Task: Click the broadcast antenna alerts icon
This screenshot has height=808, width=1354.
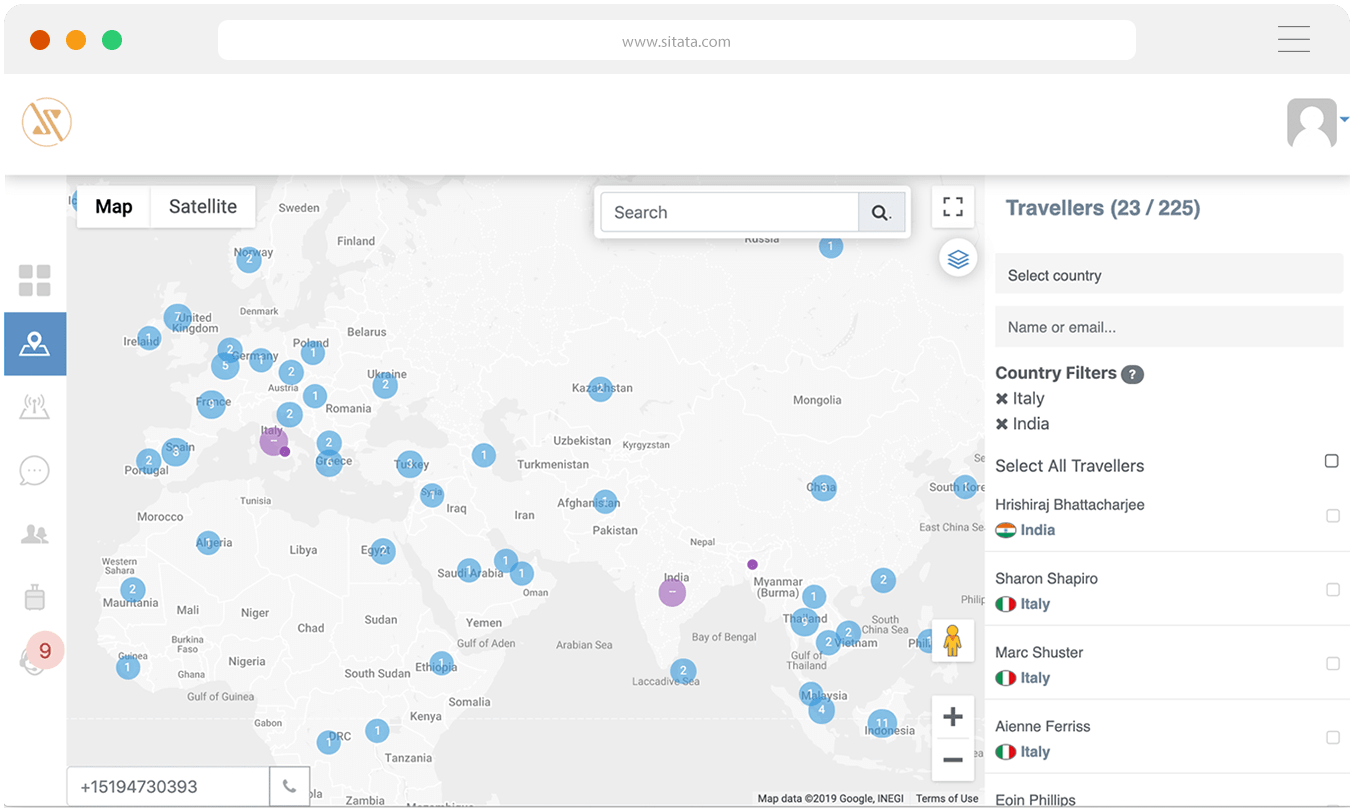Action: 34,407
